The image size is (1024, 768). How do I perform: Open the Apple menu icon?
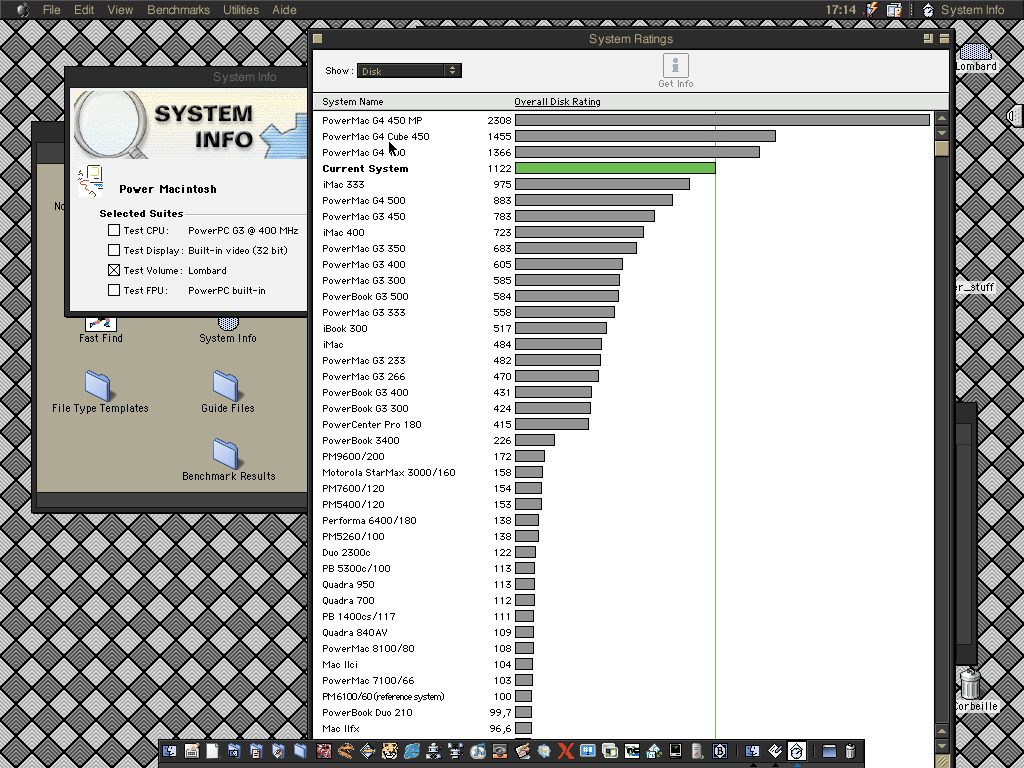point(22,10)
